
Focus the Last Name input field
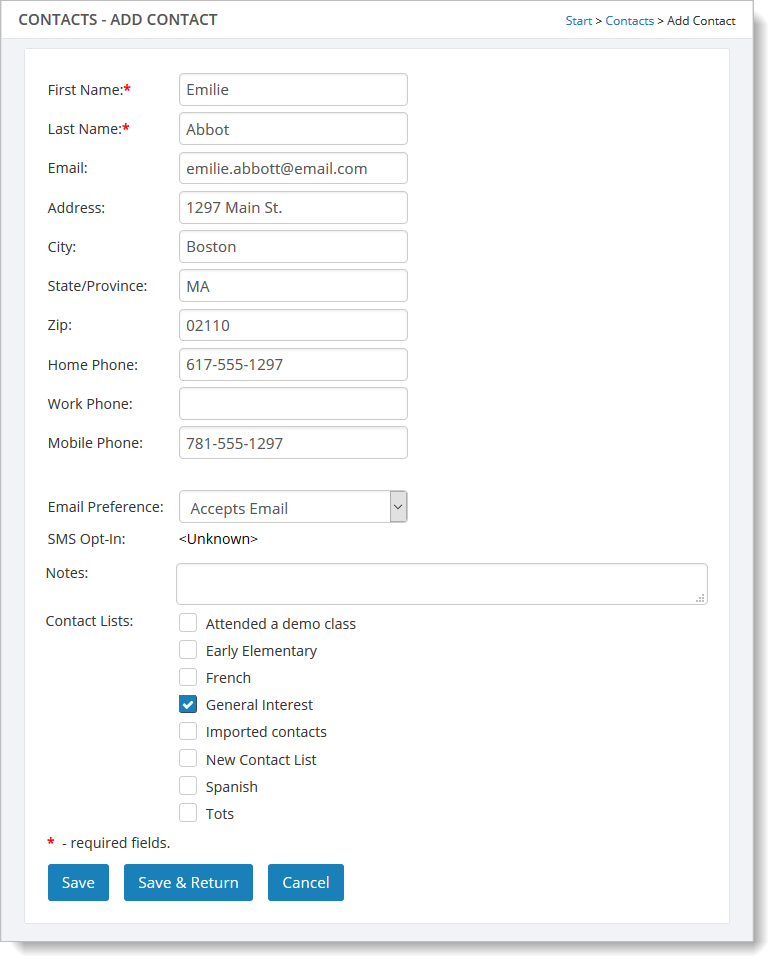[x=293, y=129]
